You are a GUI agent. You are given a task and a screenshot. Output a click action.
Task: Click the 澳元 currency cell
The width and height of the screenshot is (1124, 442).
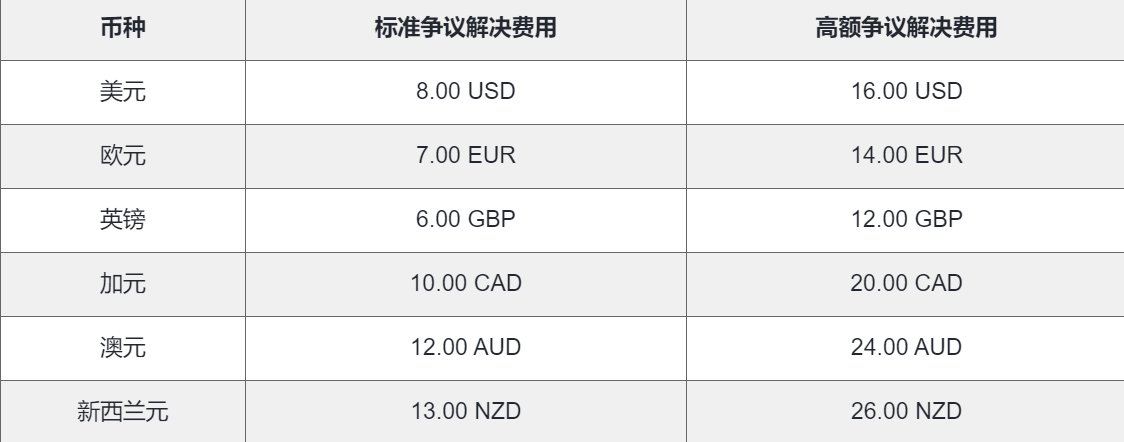point(123,347)
